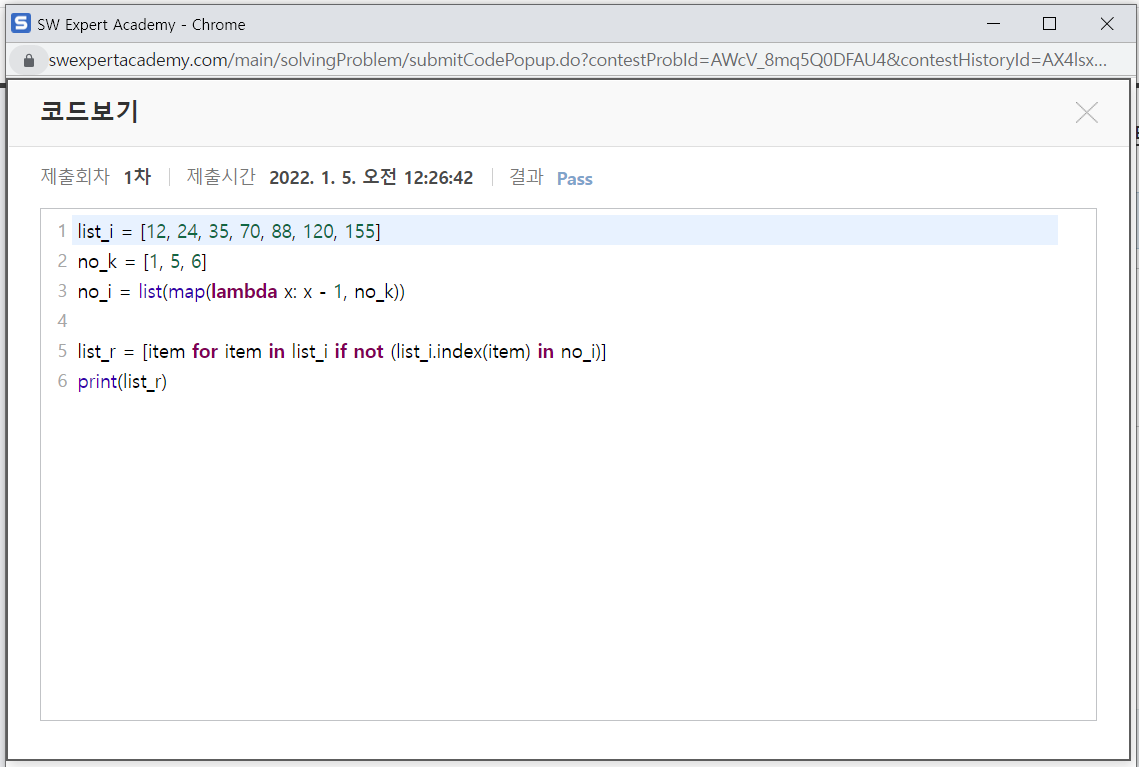Click the Pass result text
Screen dimensions: 1139x767
(x=575, y=179)
